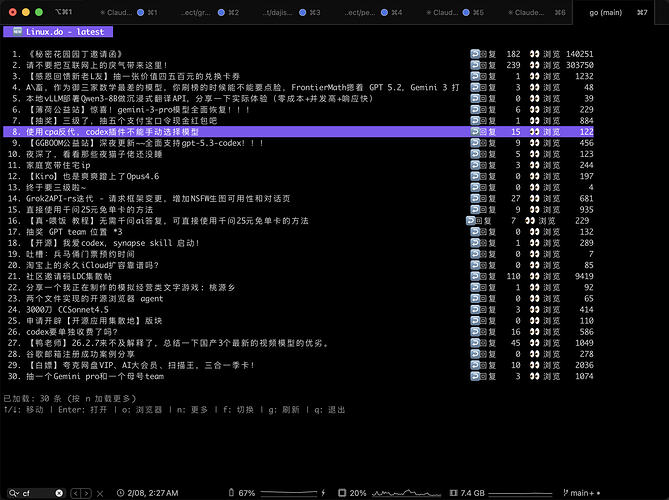Click eyes icon in row 1 with 140251 views
The height and width of the screenshot is (500, 669).
pyautogui.click(x=534, y=54)
